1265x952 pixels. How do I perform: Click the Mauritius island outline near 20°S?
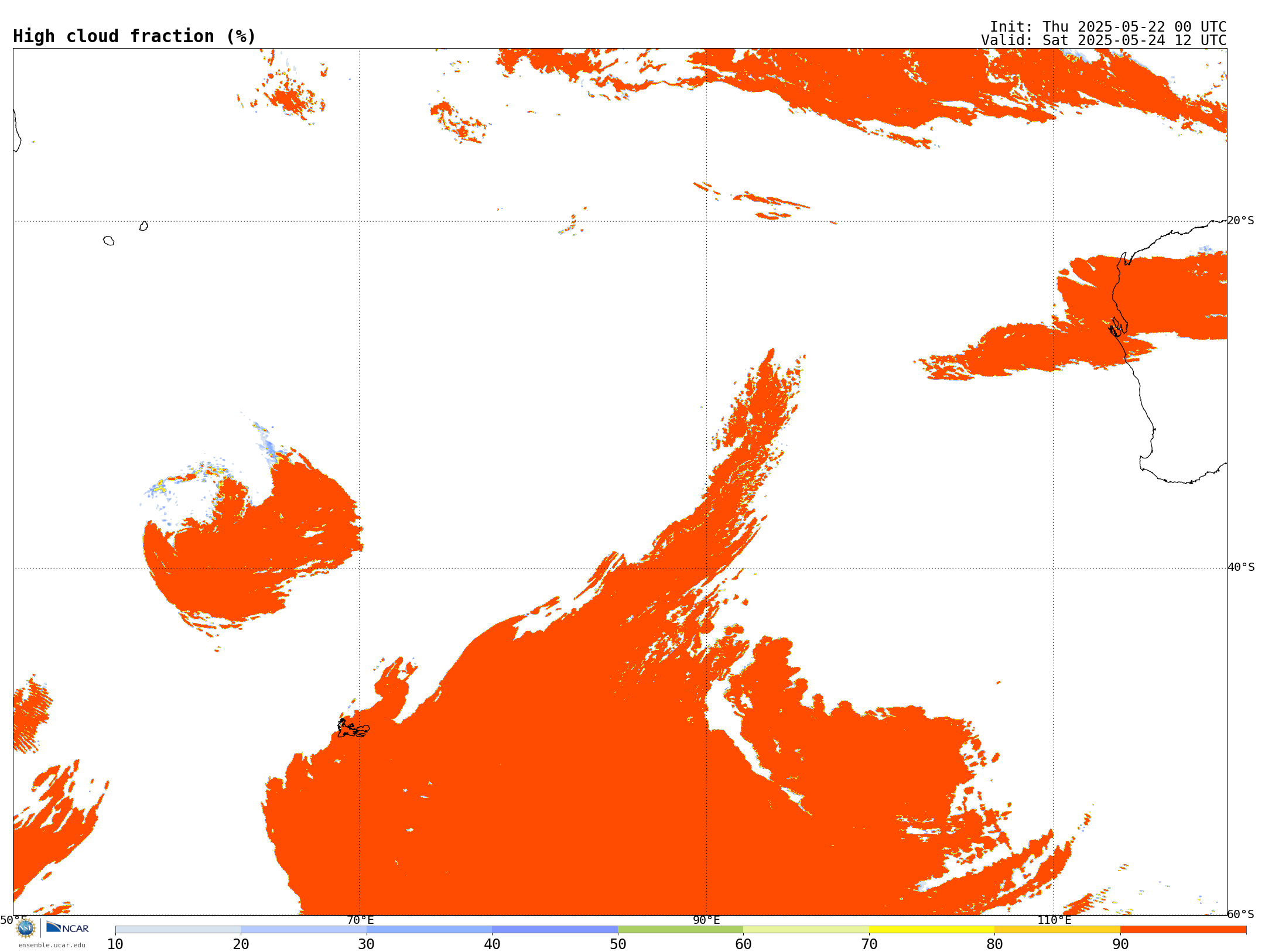[143, 226]
